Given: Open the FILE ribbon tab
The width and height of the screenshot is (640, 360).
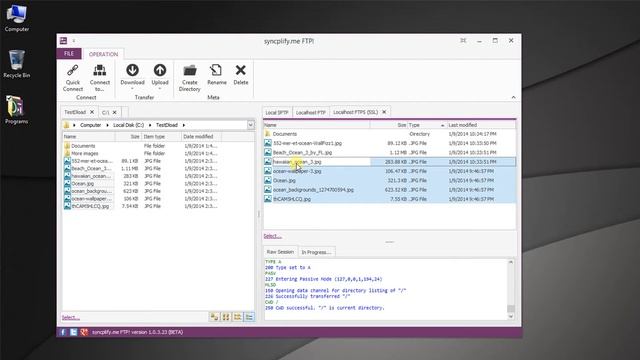Looking at the screenshot, I should pos(69,54).
